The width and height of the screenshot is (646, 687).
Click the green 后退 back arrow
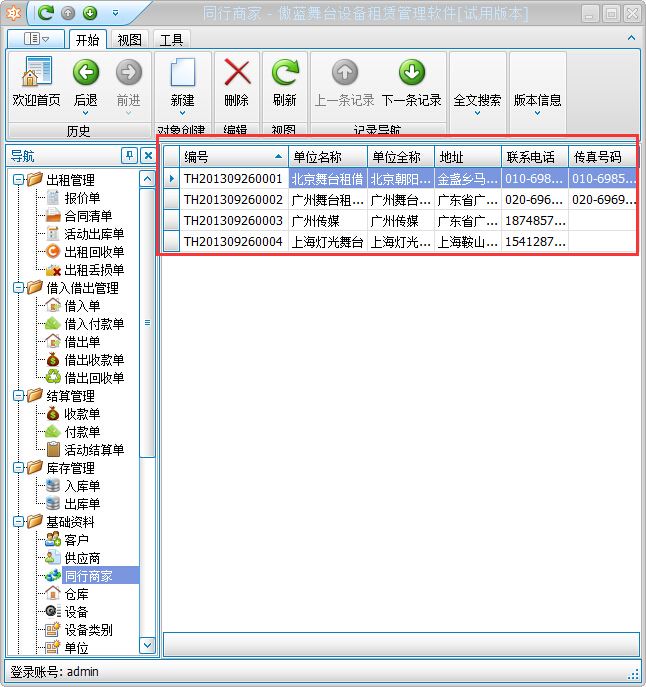coord(86,74)
